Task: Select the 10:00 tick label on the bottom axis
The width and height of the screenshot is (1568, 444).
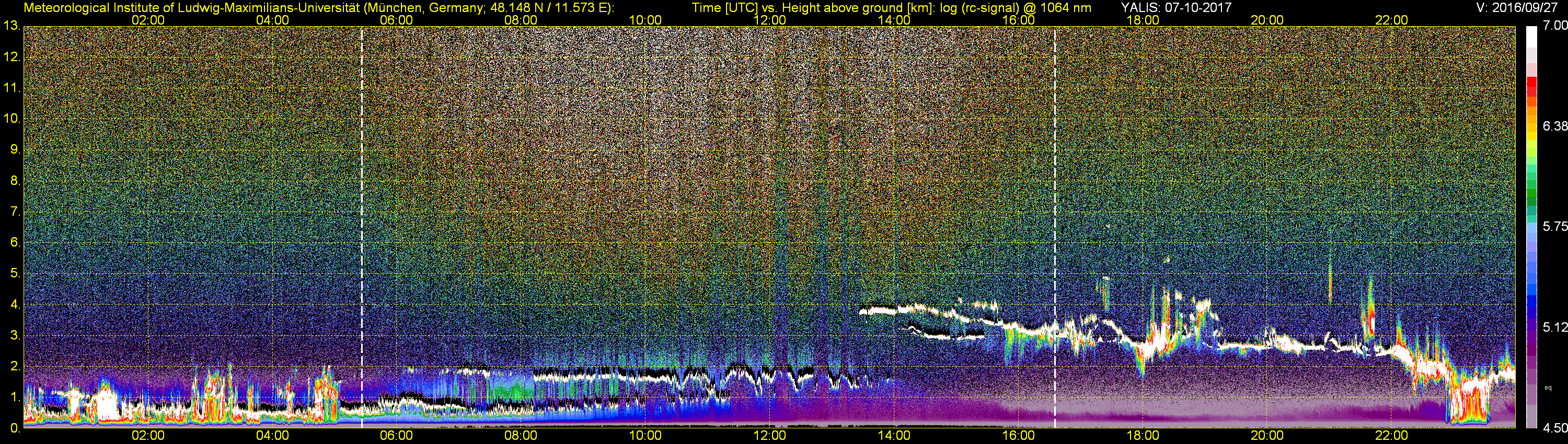Action: (645, 436)
